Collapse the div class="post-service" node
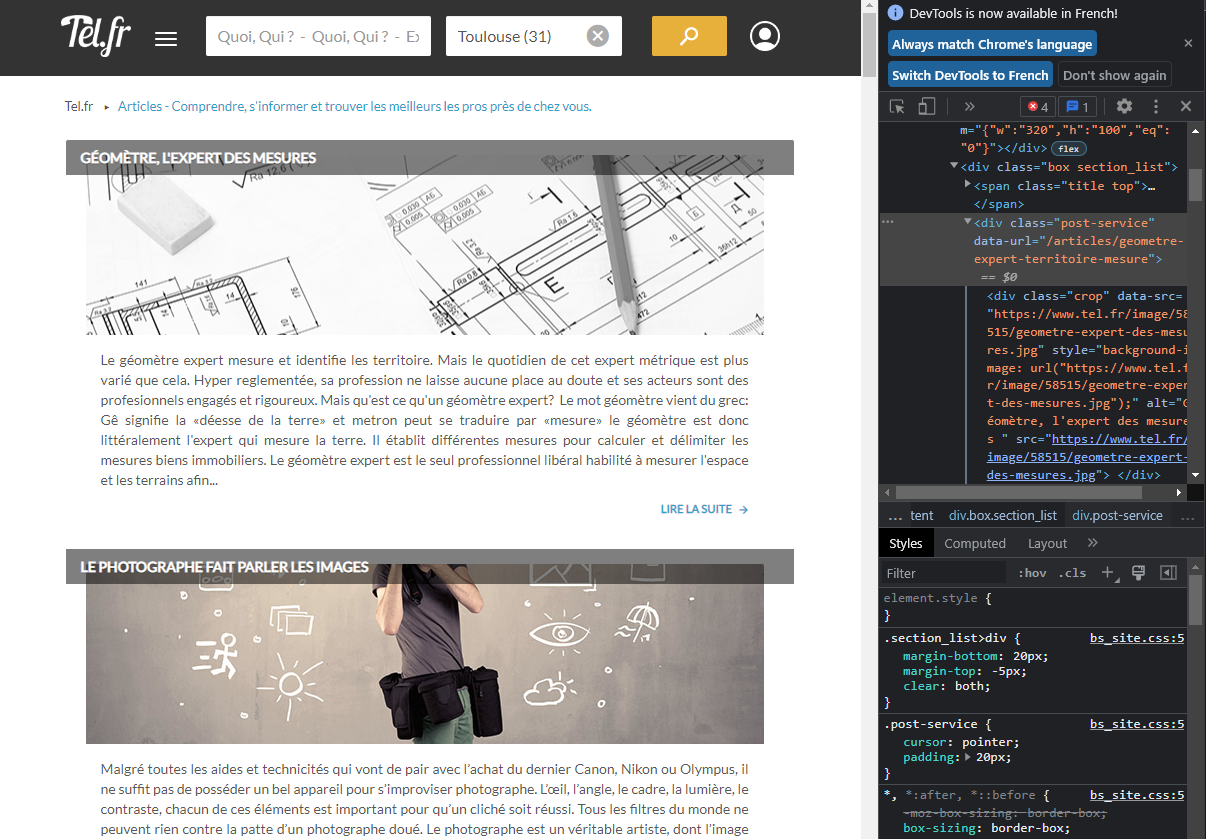Screen dimensions: 1206x839 tap(967, 222)
